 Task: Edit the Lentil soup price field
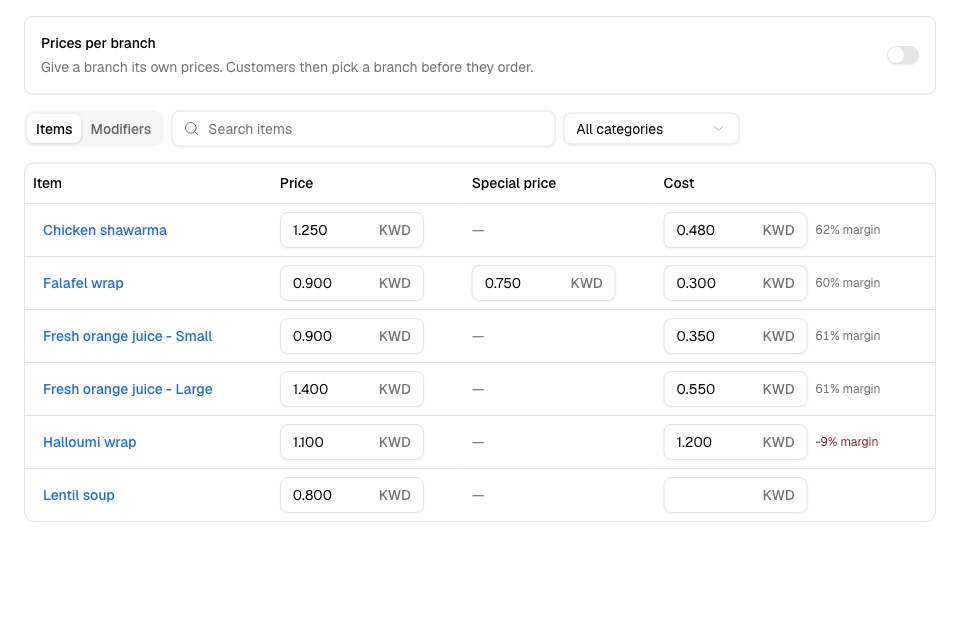(x=351, y=495)
